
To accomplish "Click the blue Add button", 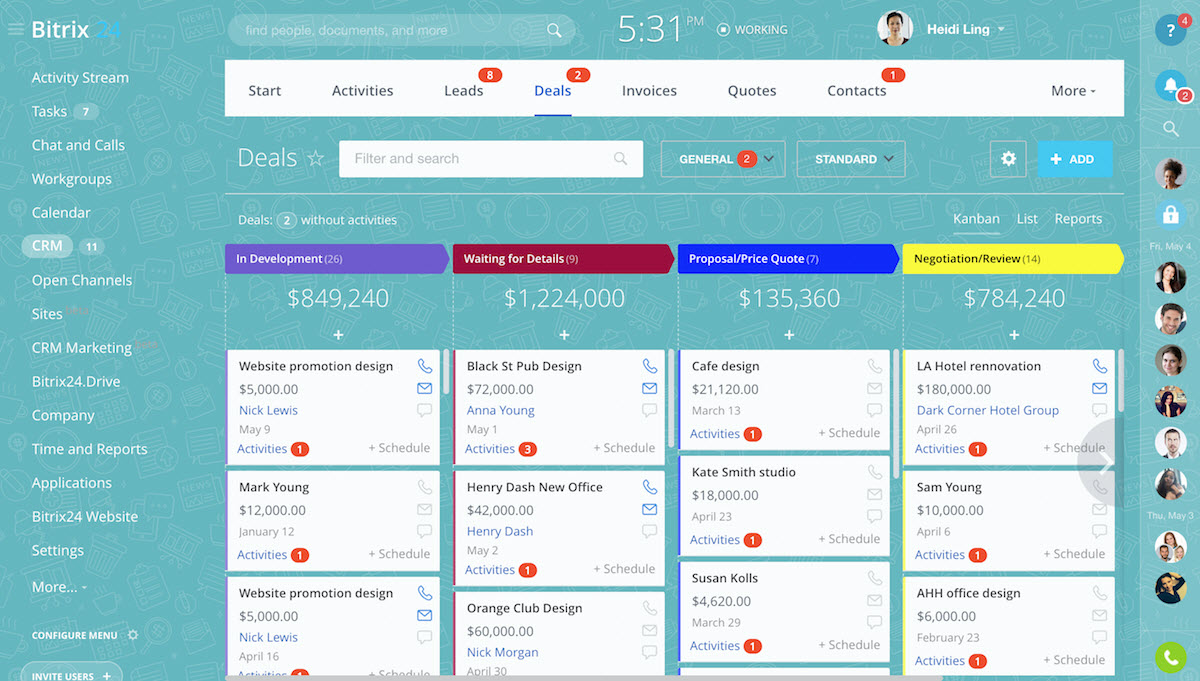I will pyautogui.click(x=1074, y=159).
